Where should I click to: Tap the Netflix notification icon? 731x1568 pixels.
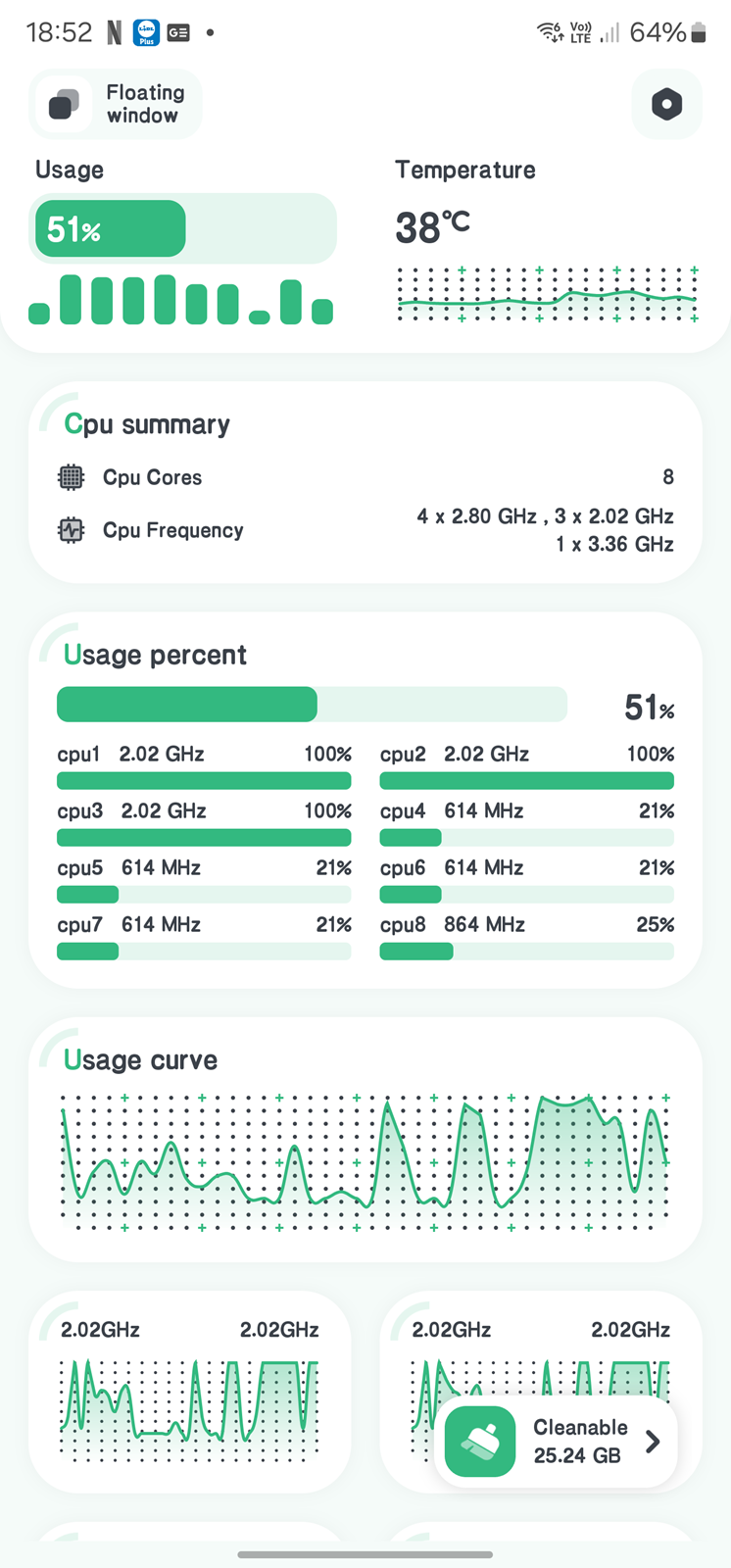pyautogui.click(x=115, y=32)
